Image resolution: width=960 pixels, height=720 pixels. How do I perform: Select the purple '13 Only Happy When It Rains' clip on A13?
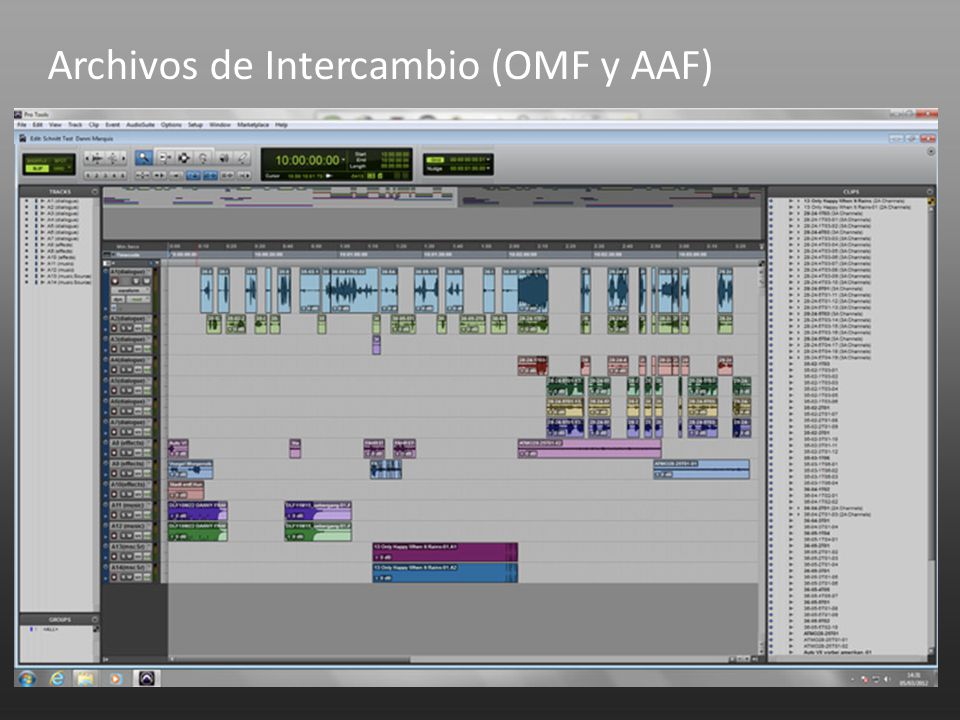445,552
